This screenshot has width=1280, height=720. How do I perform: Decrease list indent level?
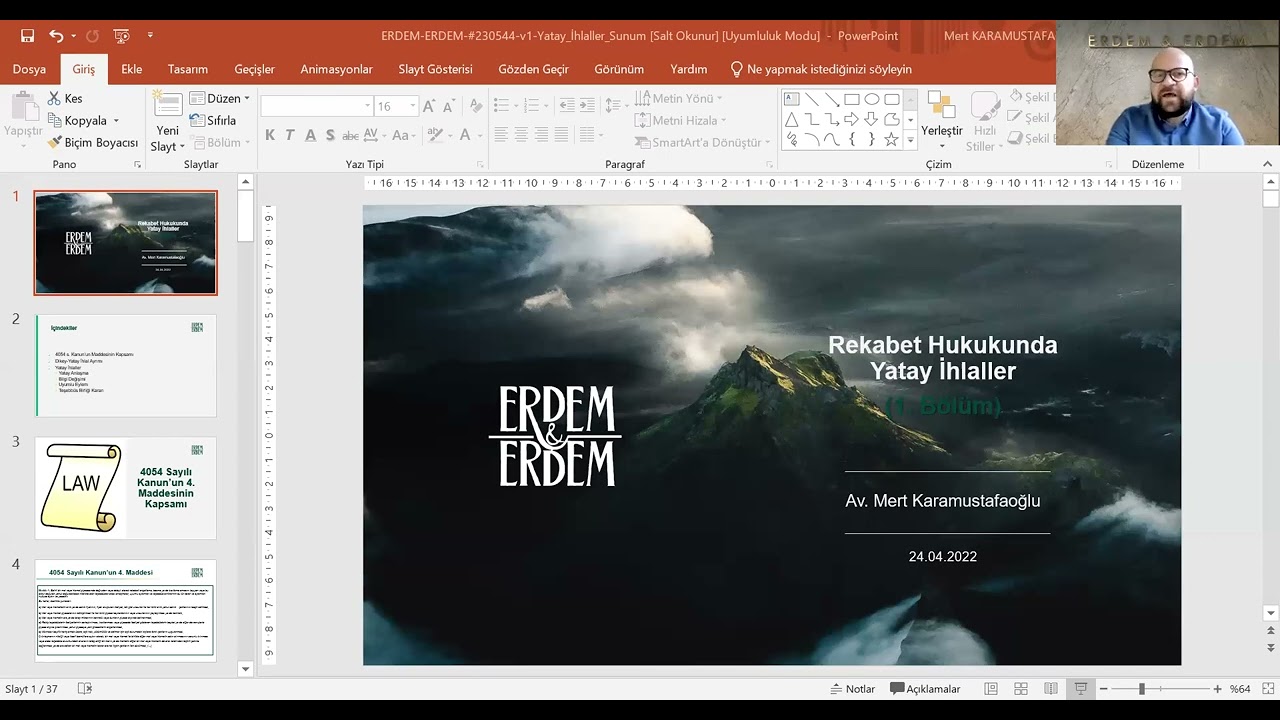(567, 105)
